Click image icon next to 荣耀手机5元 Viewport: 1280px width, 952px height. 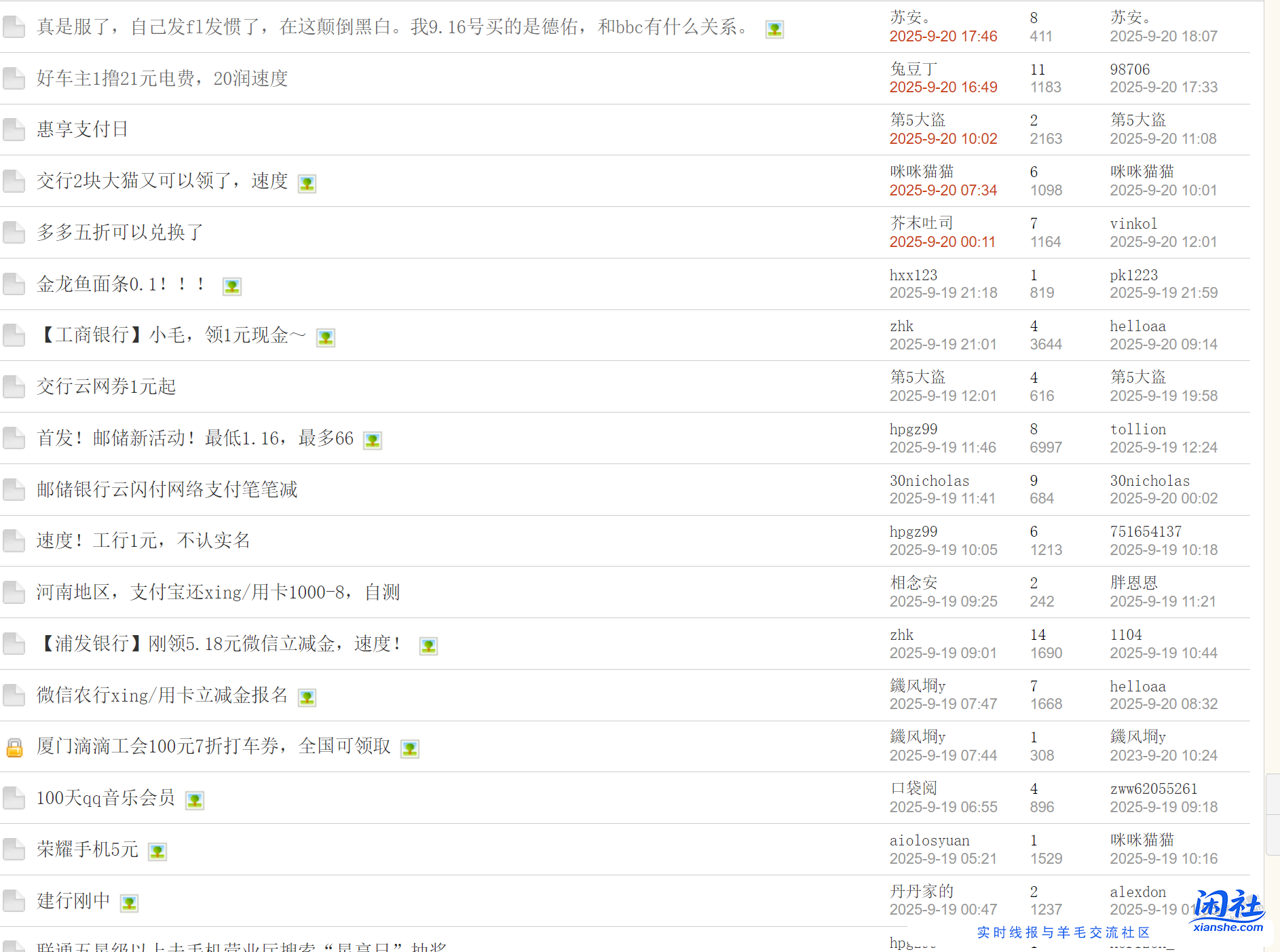tap(157, 852)
